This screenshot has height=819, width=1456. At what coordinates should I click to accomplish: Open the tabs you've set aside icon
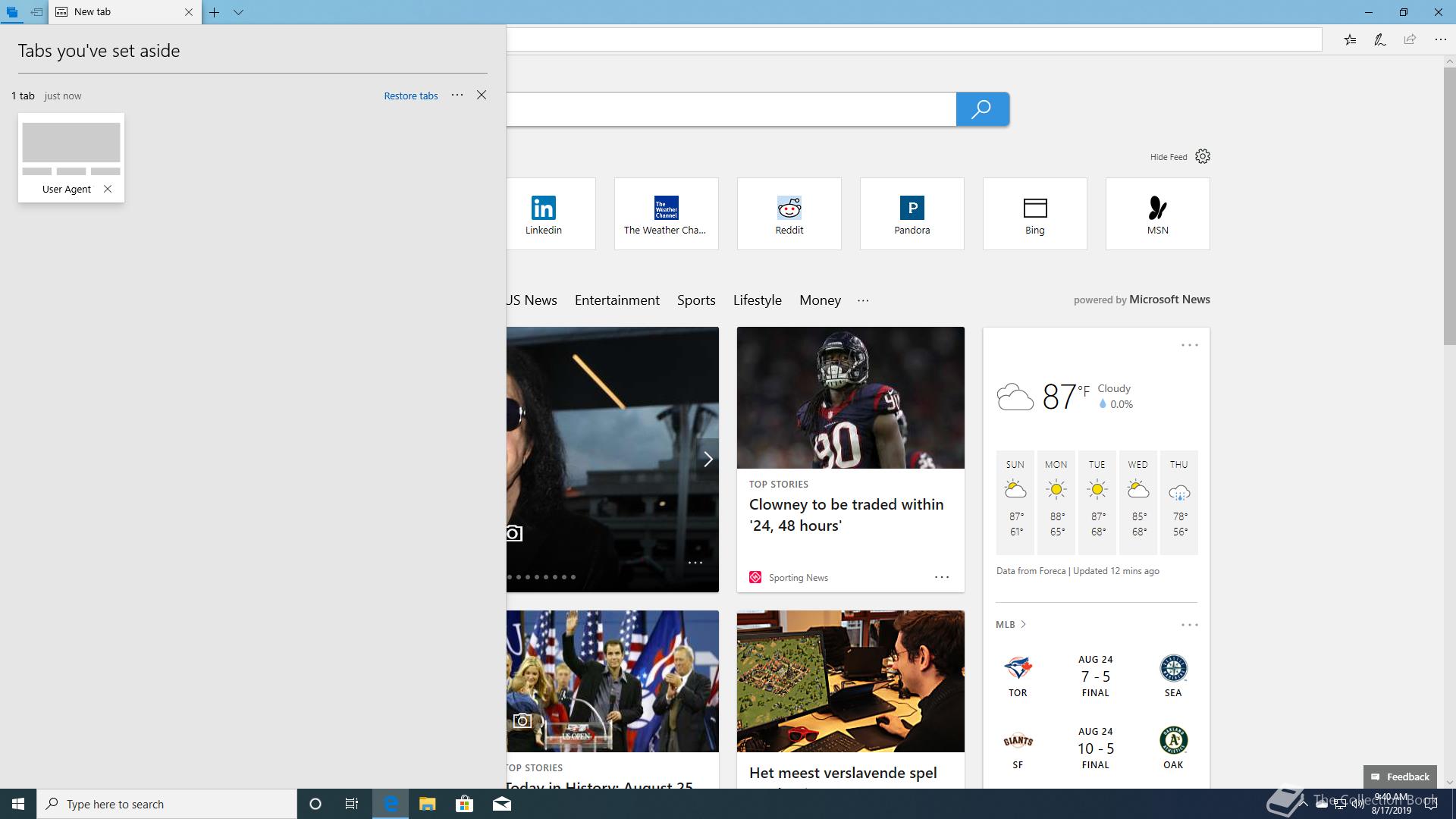tap(12, 12)
